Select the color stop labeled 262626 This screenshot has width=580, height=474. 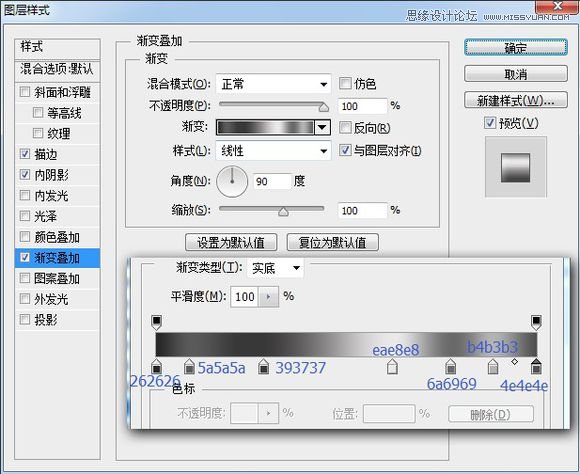156,366
